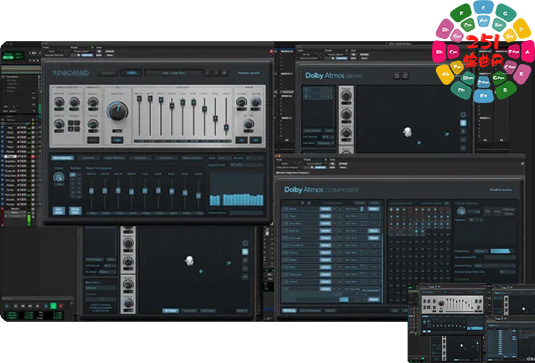Select the last tab in Spacelab's lower tab row
535x363 pixels.
click(x=192, y=158)
